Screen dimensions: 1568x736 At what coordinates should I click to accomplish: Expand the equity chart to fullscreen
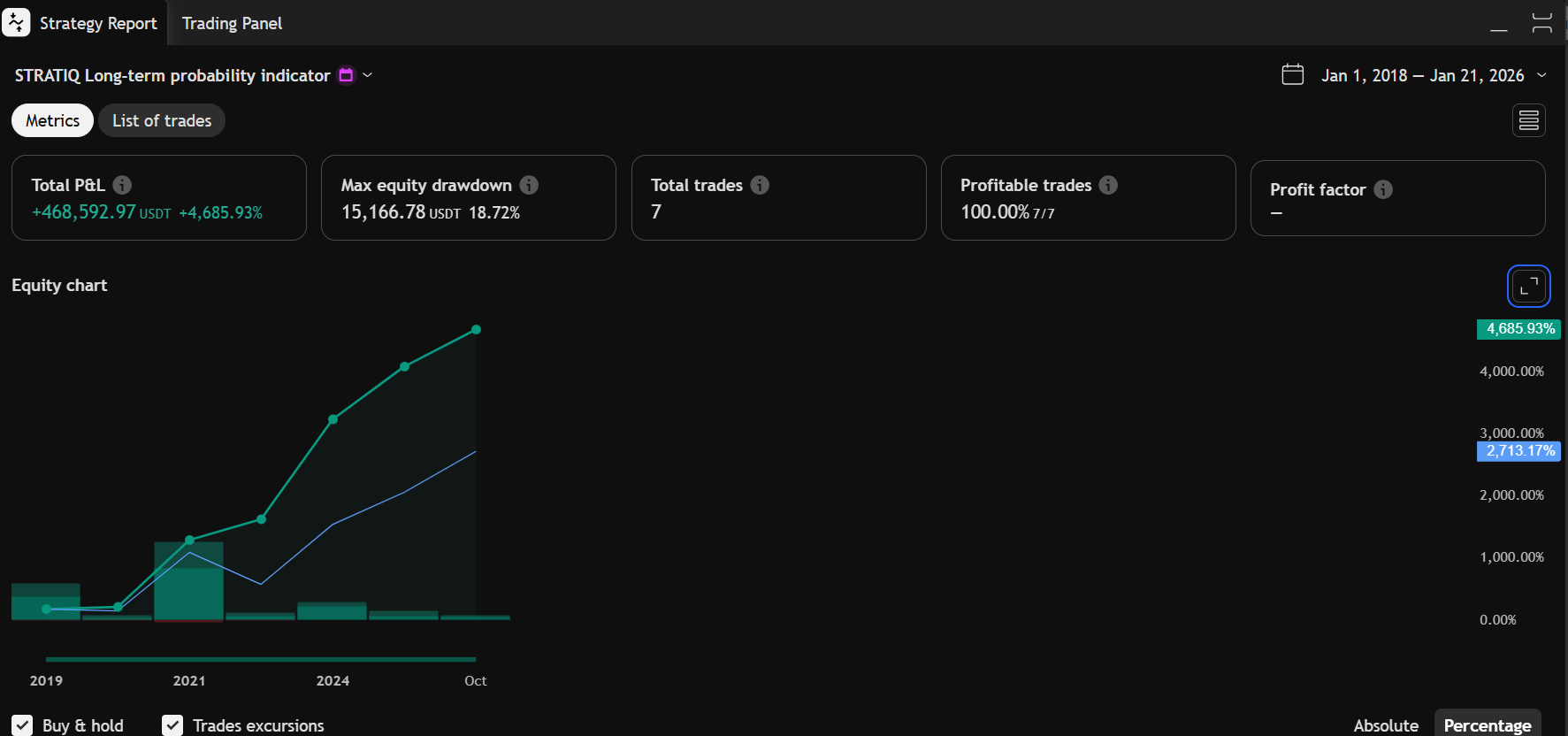coord(1528,286)
